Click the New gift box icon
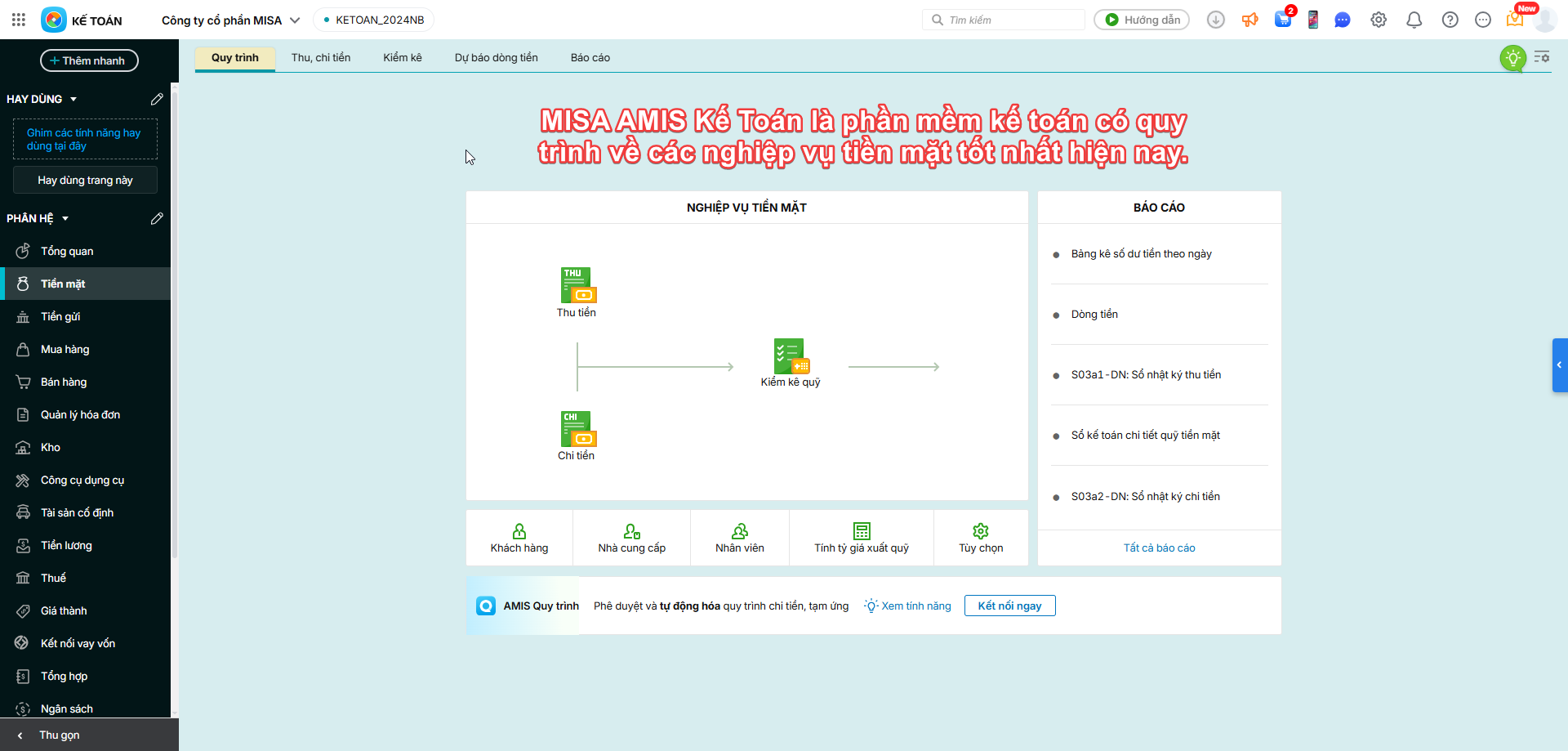Screen dimensions: 1568x751 (1515, 20)
